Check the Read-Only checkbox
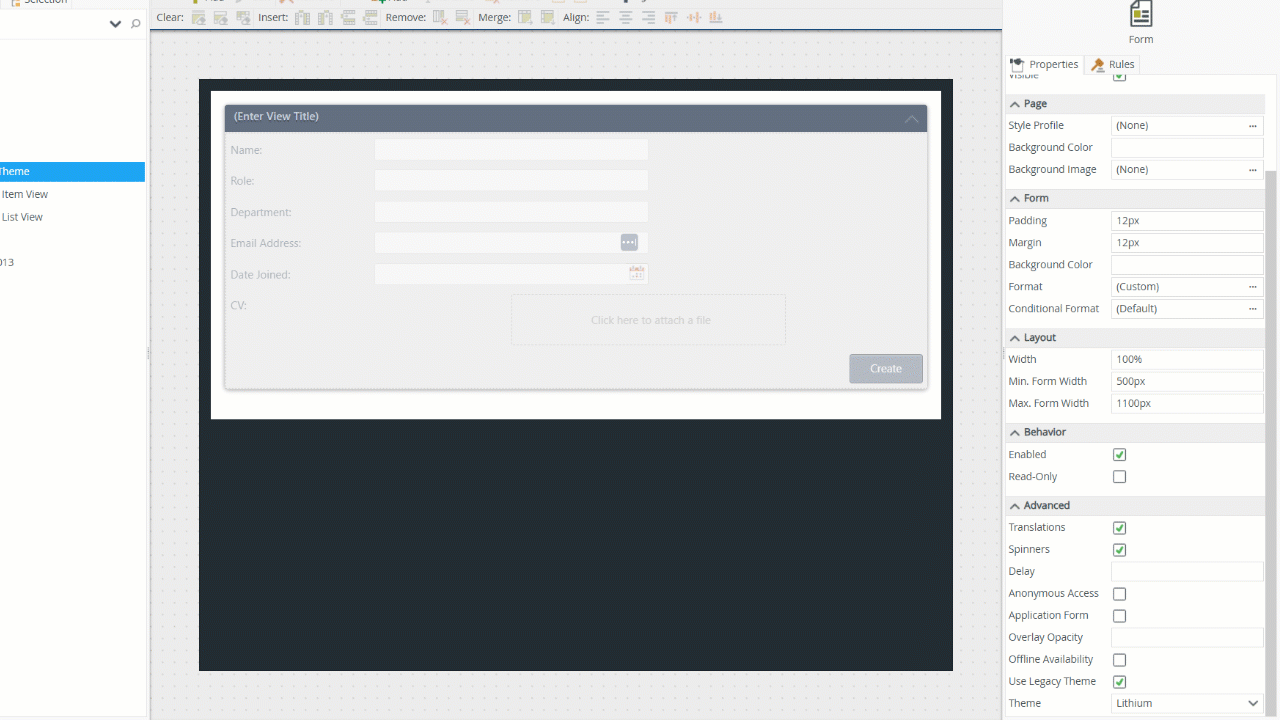Viewport: 1280px width, 720px height. [1119, 477]
